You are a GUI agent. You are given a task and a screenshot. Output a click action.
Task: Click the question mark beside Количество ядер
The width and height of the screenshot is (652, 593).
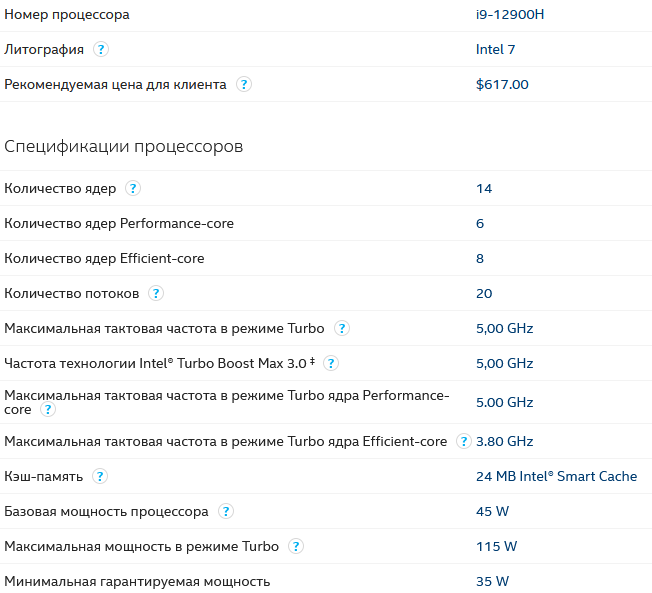[x=133, y=188]
